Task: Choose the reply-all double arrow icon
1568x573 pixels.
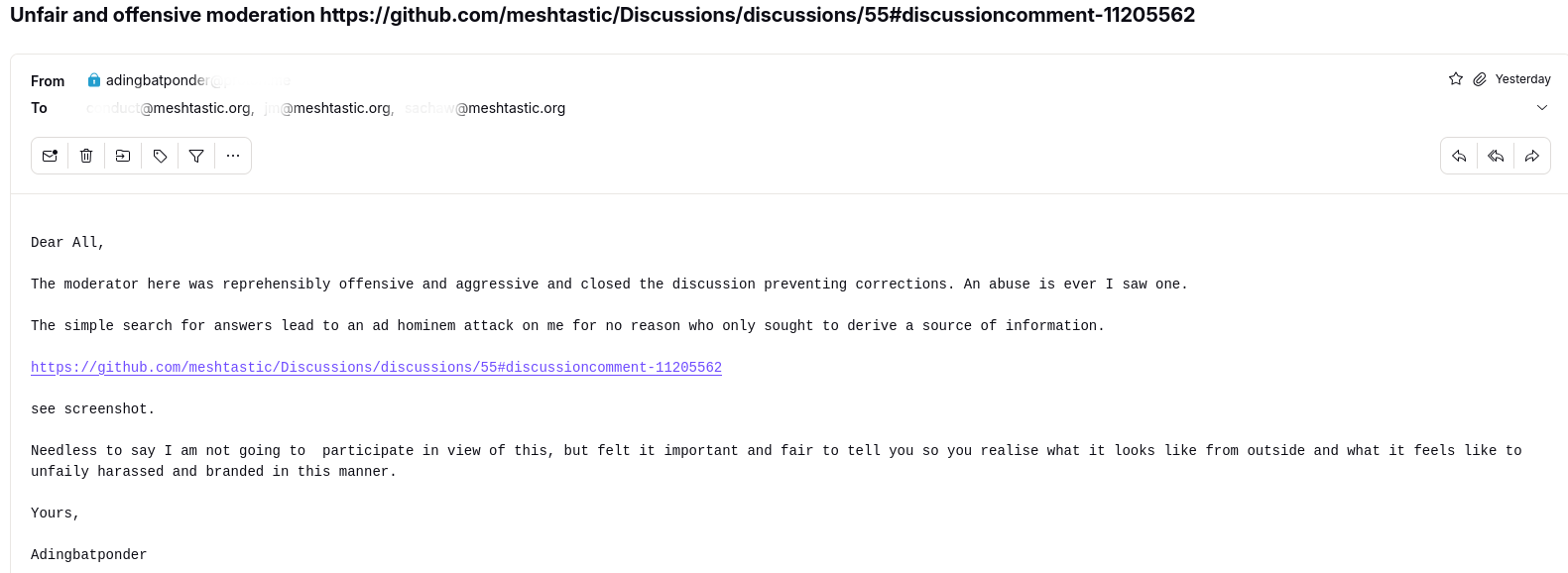Action: (x=1496, y=156)
